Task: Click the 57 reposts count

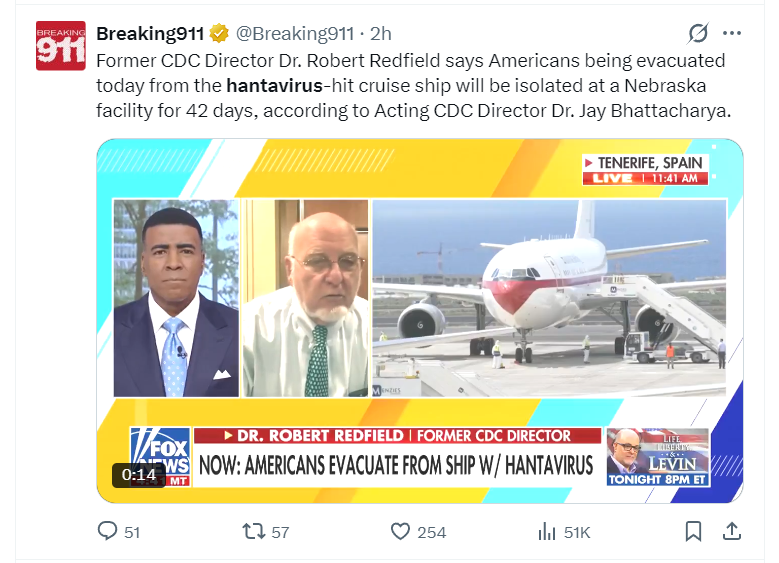Action: [280, 533]
